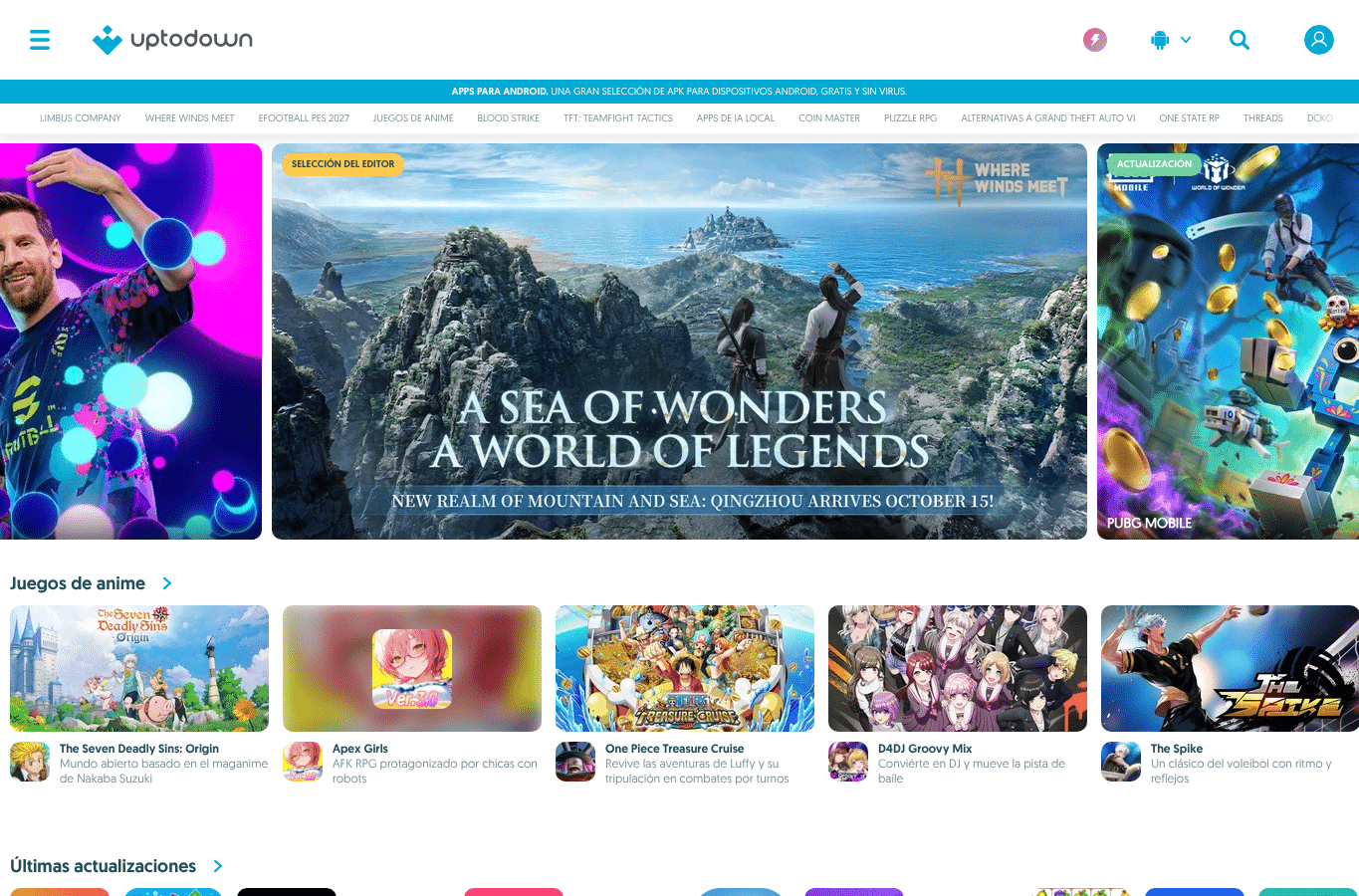Click The Spike app icon

(1121, 762)
